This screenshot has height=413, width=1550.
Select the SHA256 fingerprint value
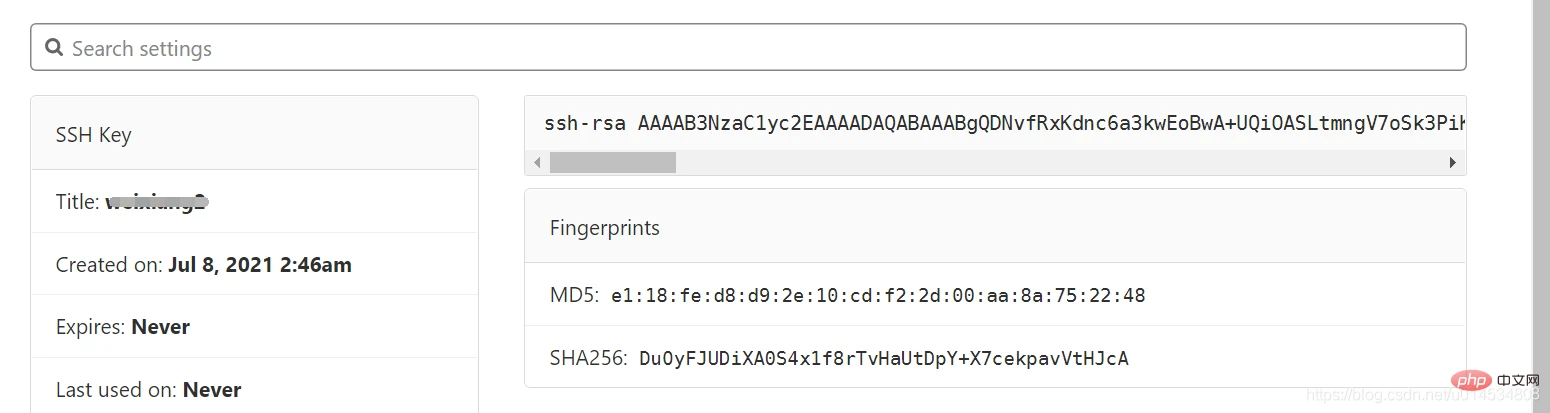coord(883,358)
